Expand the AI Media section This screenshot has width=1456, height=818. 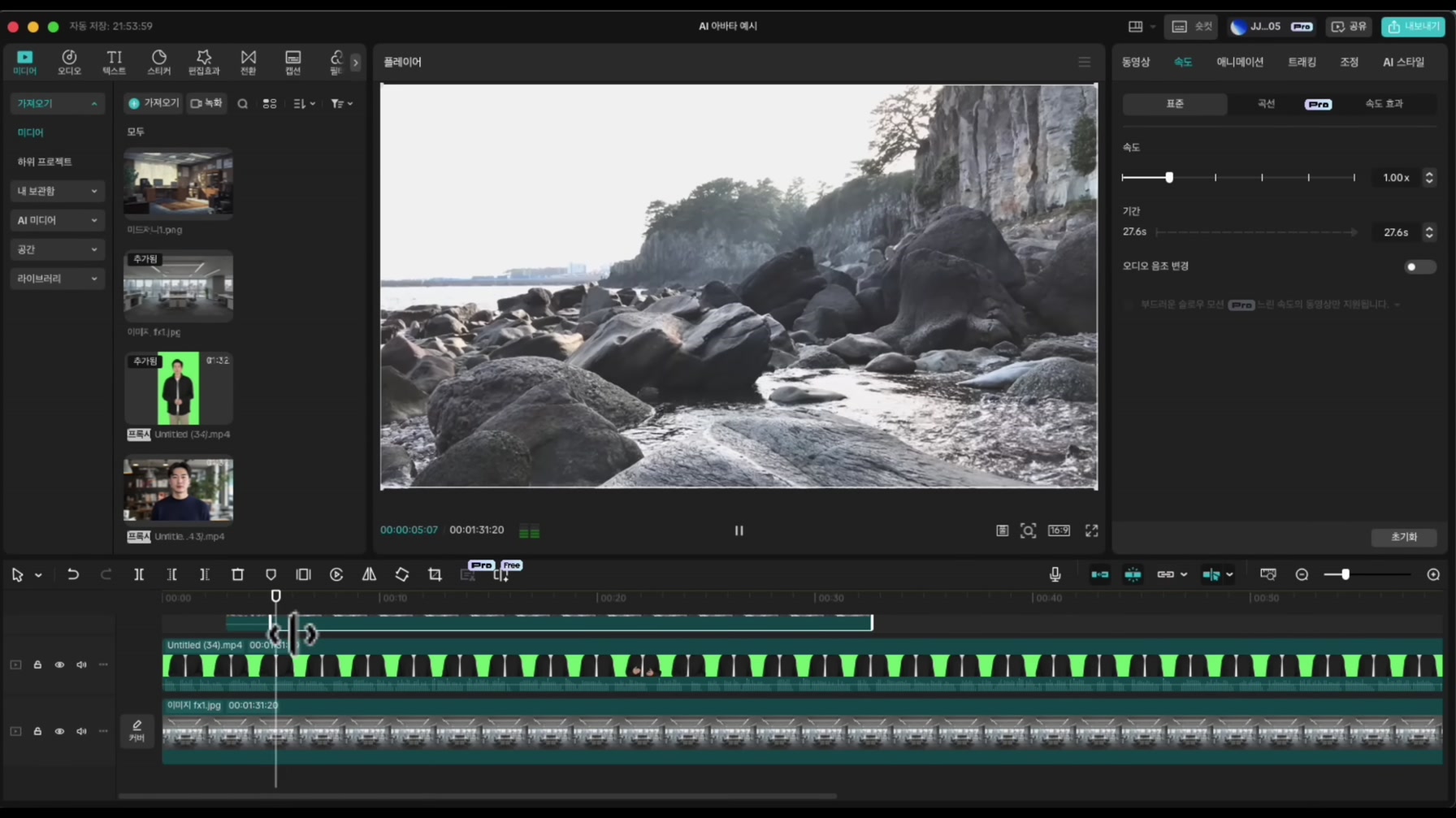57,220
